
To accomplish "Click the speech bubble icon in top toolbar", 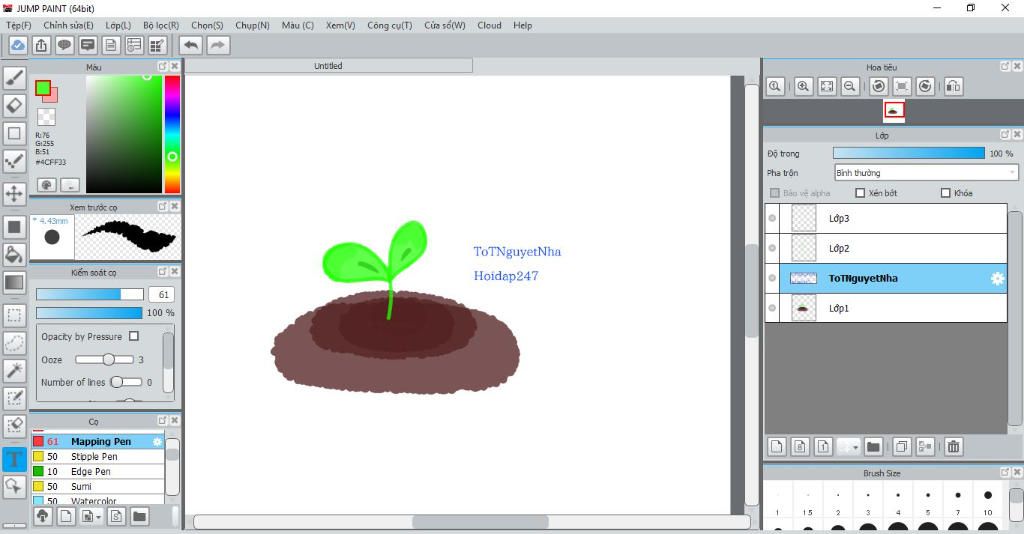I will (x=64, y=45).
